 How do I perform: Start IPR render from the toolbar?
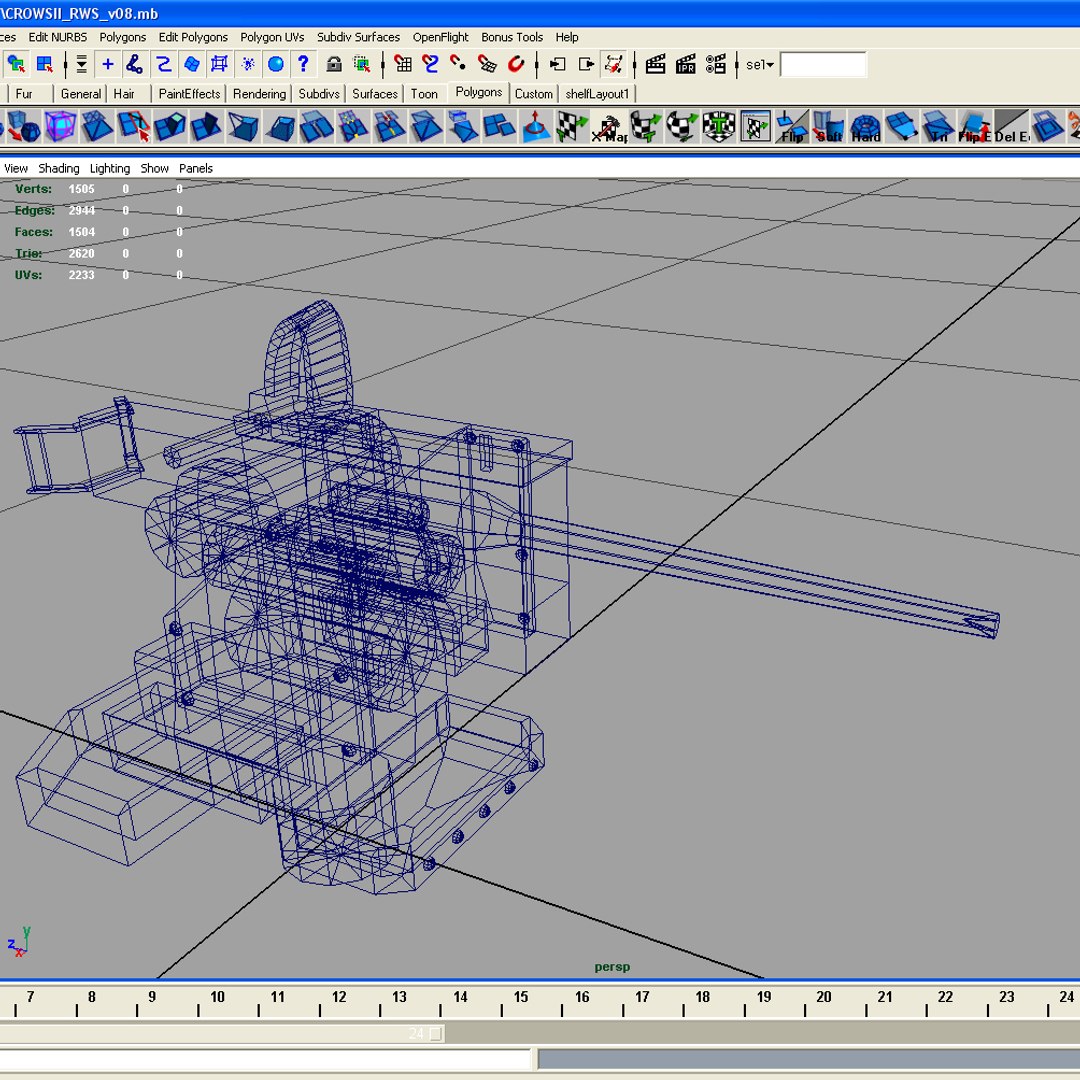pyautogui.click(x=685, y=65)
